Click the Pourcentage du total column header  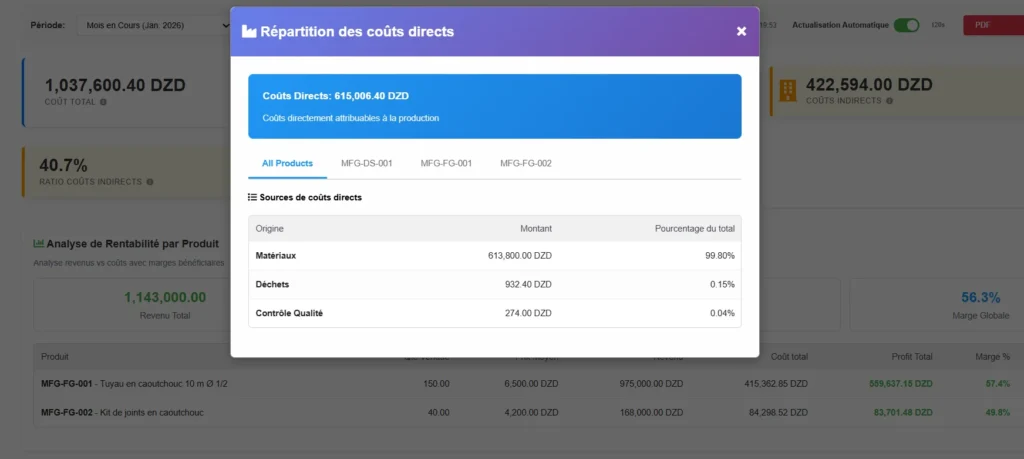695,229
